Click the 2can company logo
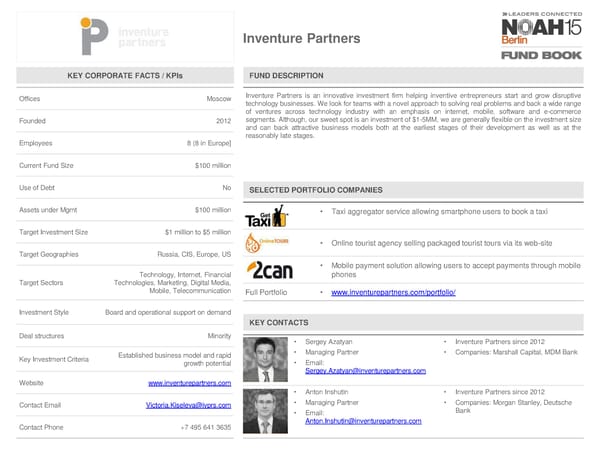 tap(269, 270)
